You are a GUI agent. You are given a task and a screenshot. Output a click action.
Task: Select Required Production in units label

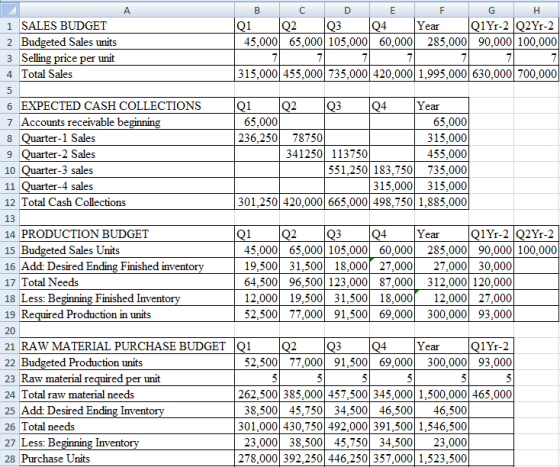(x=127, y=314)
